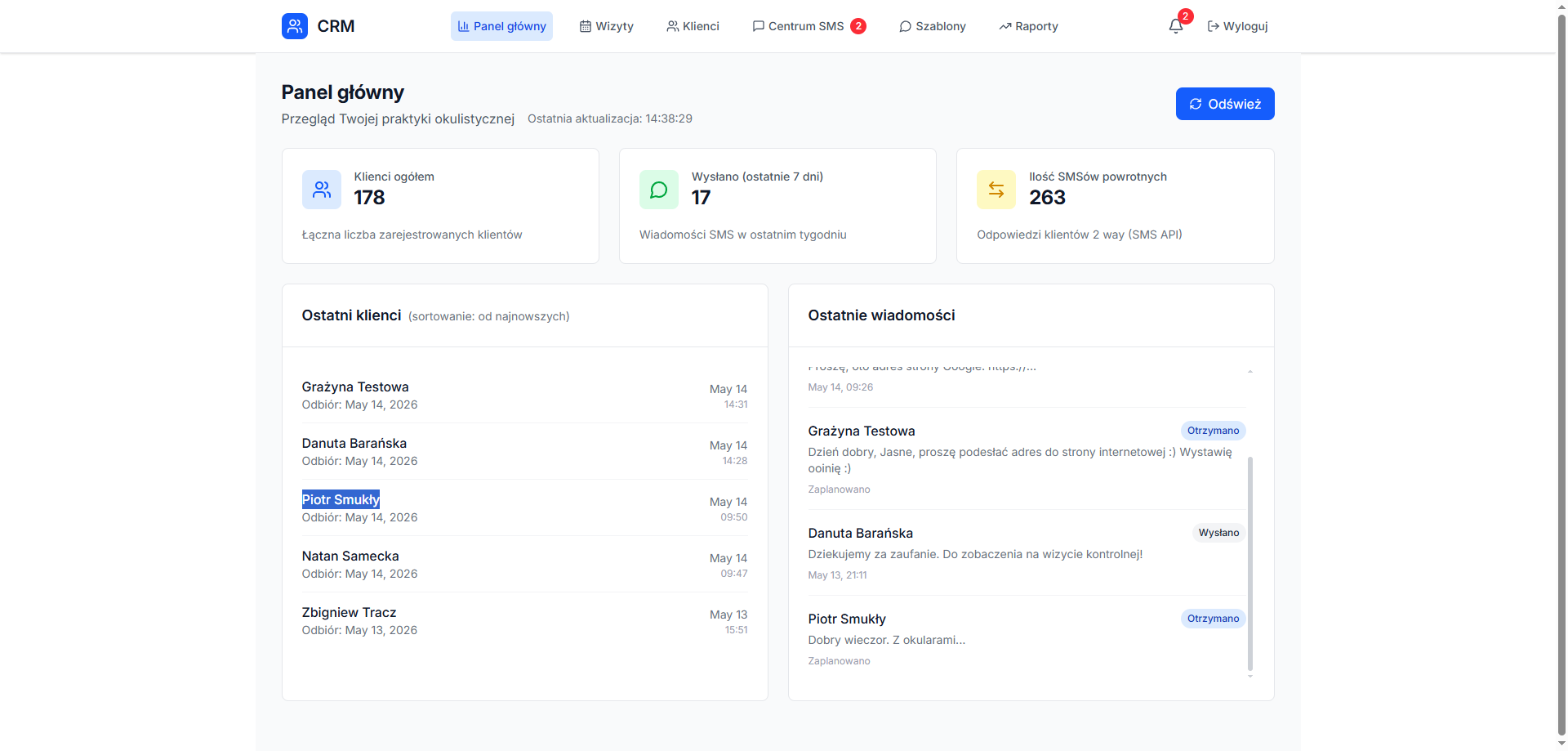Open the notifications bell icon
Viewport: 1568px width, 751px height.
click(1176, 26)
